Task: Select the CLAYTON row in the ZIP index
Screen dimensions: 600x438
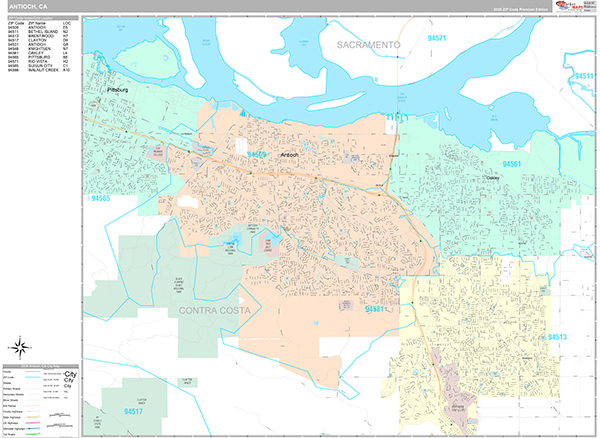Action: (39, 40)
